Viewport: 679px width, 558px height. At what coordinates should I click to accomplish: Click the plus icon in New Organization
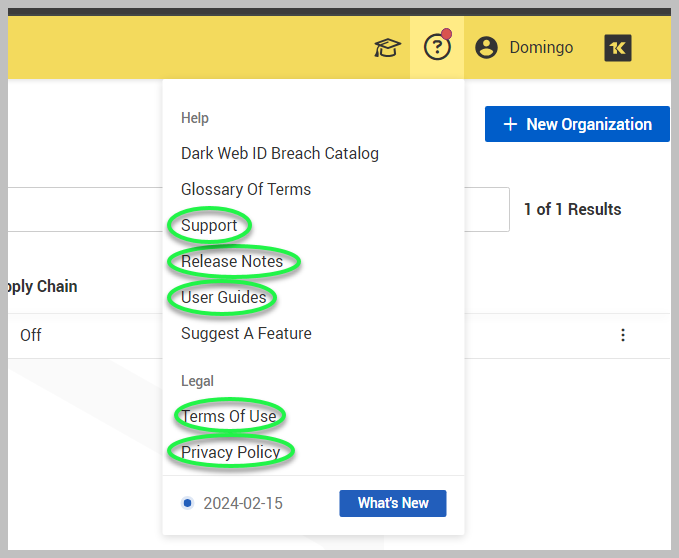tap(510, 124)
